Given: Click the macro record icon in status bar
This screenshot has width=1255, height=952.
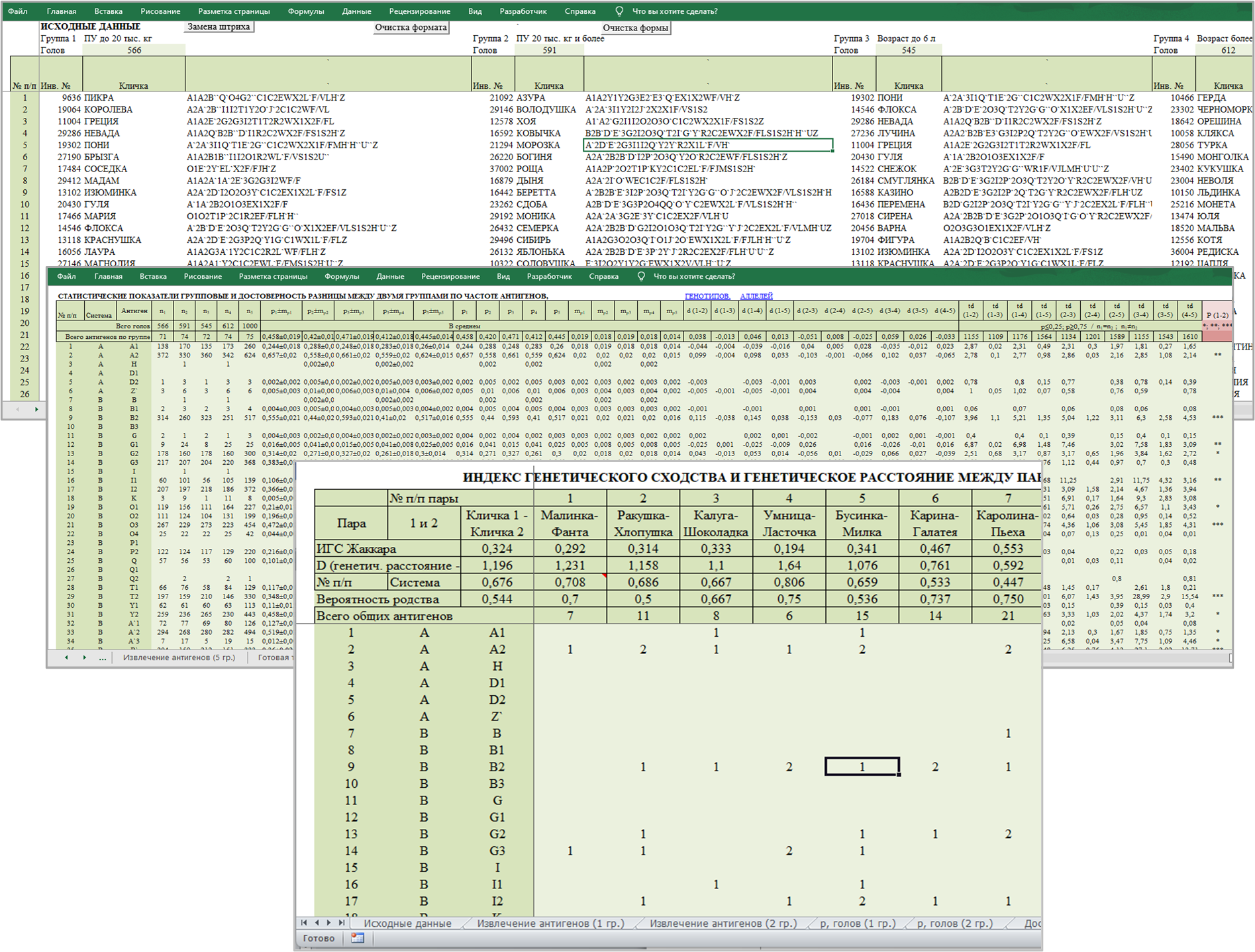Looking at the screenshot, I should [x=358, y=938].
